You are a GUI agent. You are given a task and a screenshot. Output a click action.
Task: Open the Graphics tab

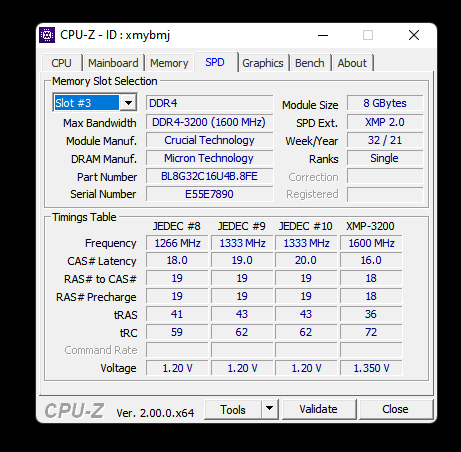pyautogui.click(x=263, y=63)
